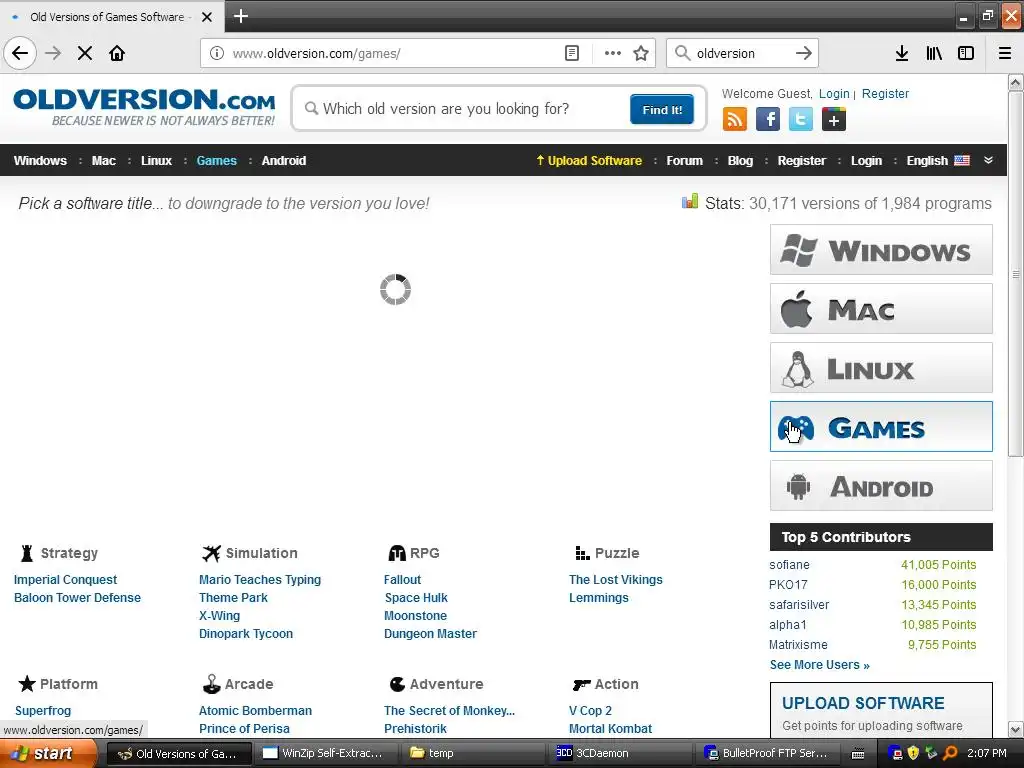Click the Arcade joystick icon
This screenshot has height=768, width=1024.
[211, 684]
